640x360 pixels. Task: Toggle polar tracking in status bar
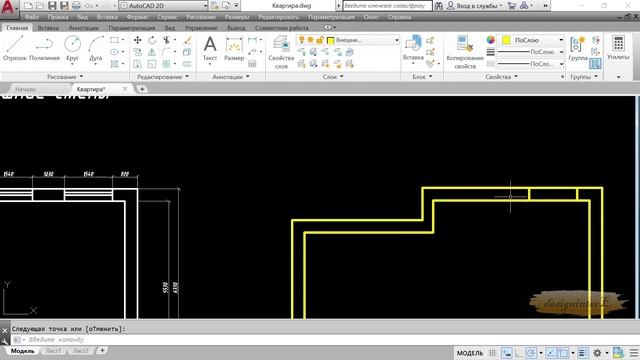pos(531,353)
